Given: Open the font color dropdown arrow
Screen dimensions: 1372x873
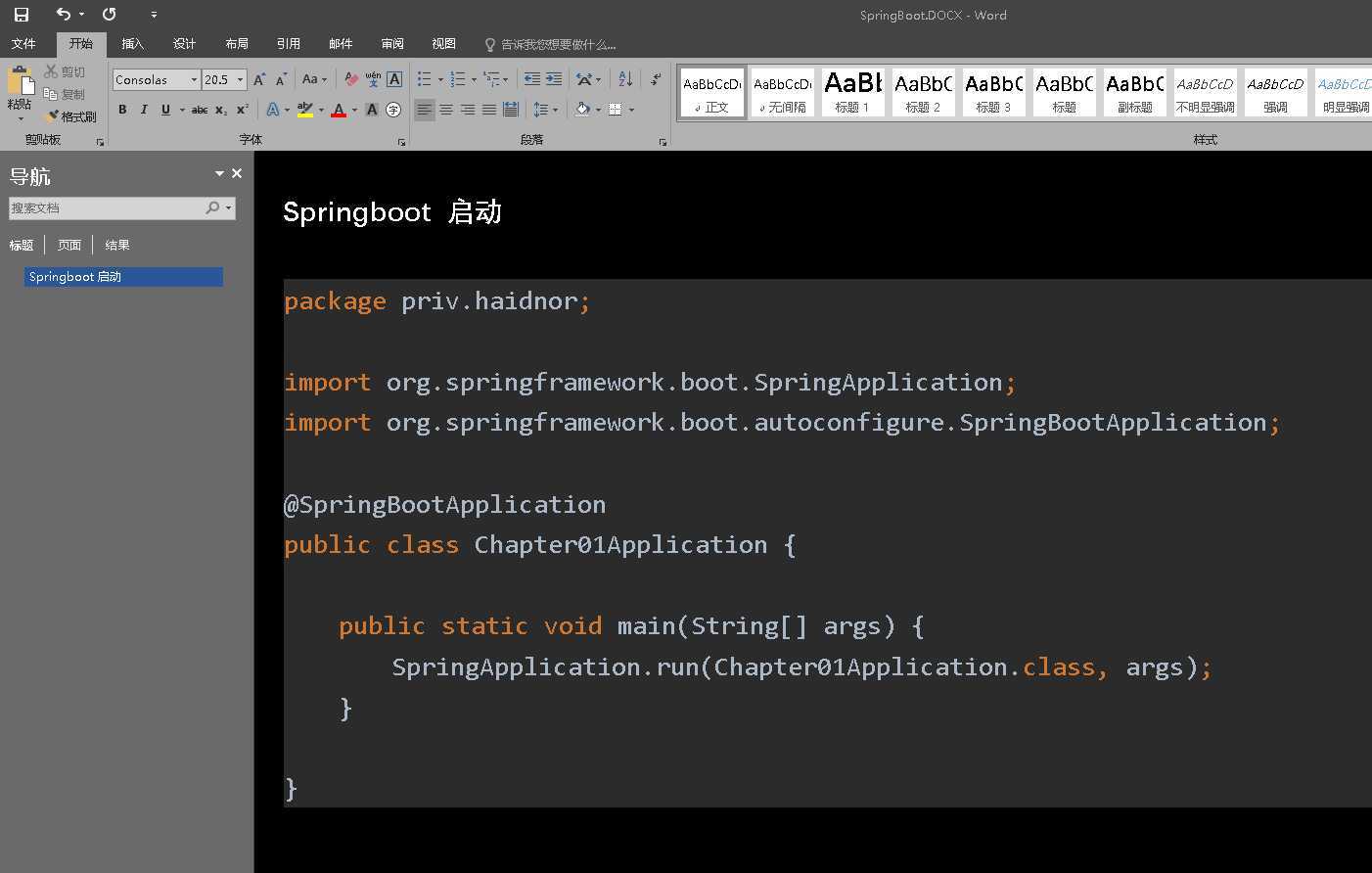Looking at the screenshot, I should pos(354,110).
